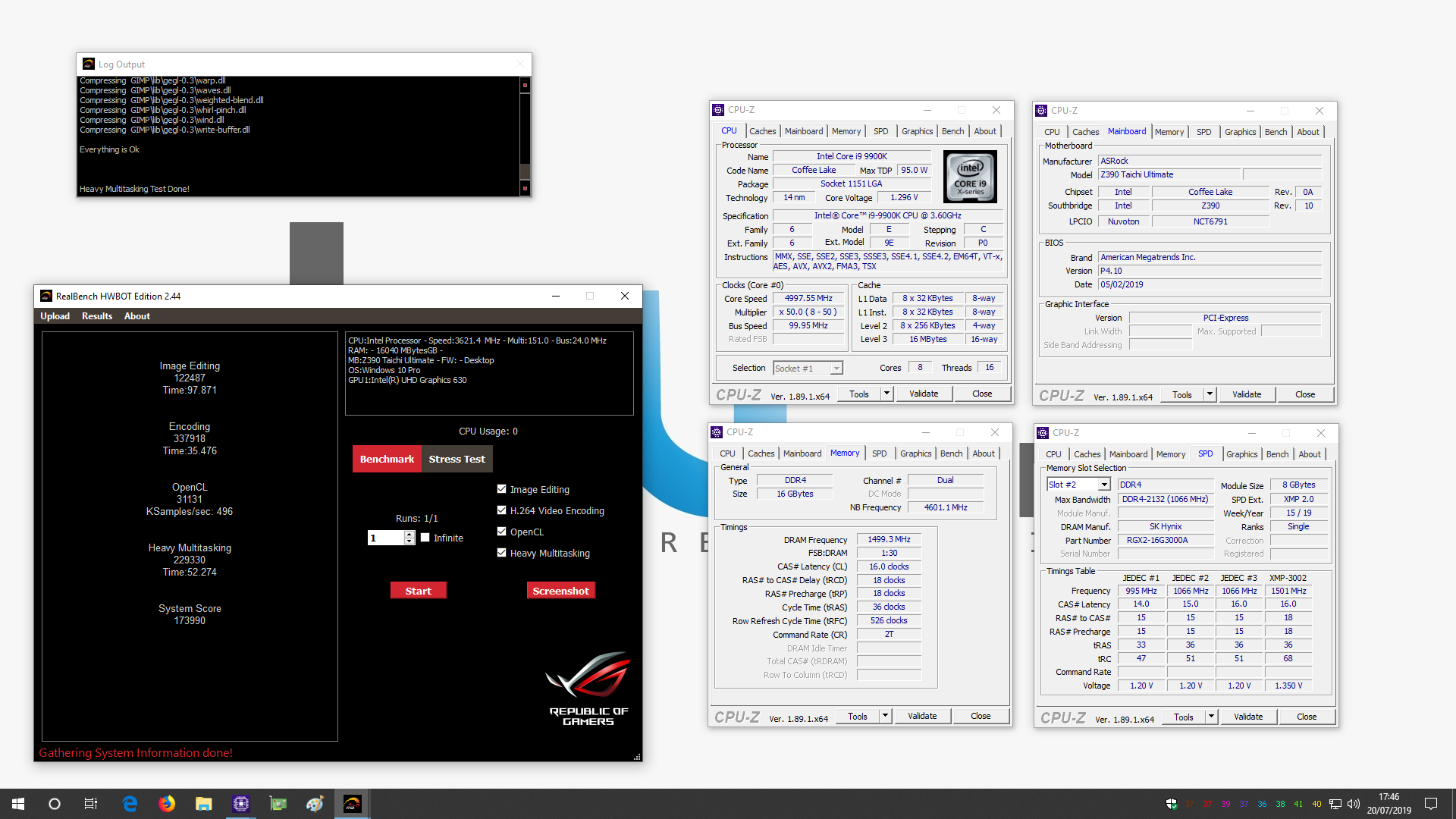Click the CPU-Z icon in the SPD window title bar
Viewport: 1456px width, 819px height.
pos(1043,433)
